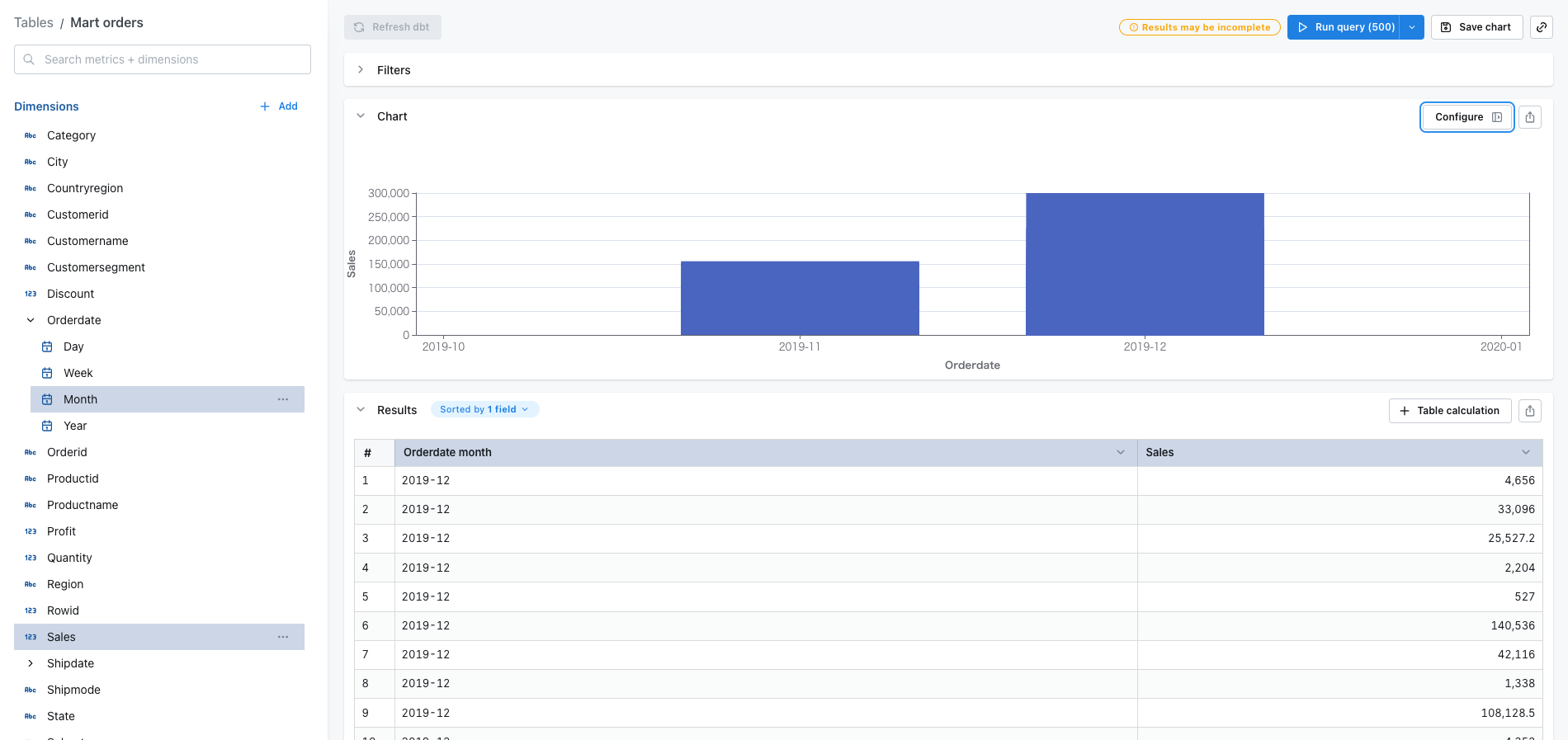This screenshot has height=740, width=1568.
Task: Click the play icon in Run query button
Action: click(1303, 27)
